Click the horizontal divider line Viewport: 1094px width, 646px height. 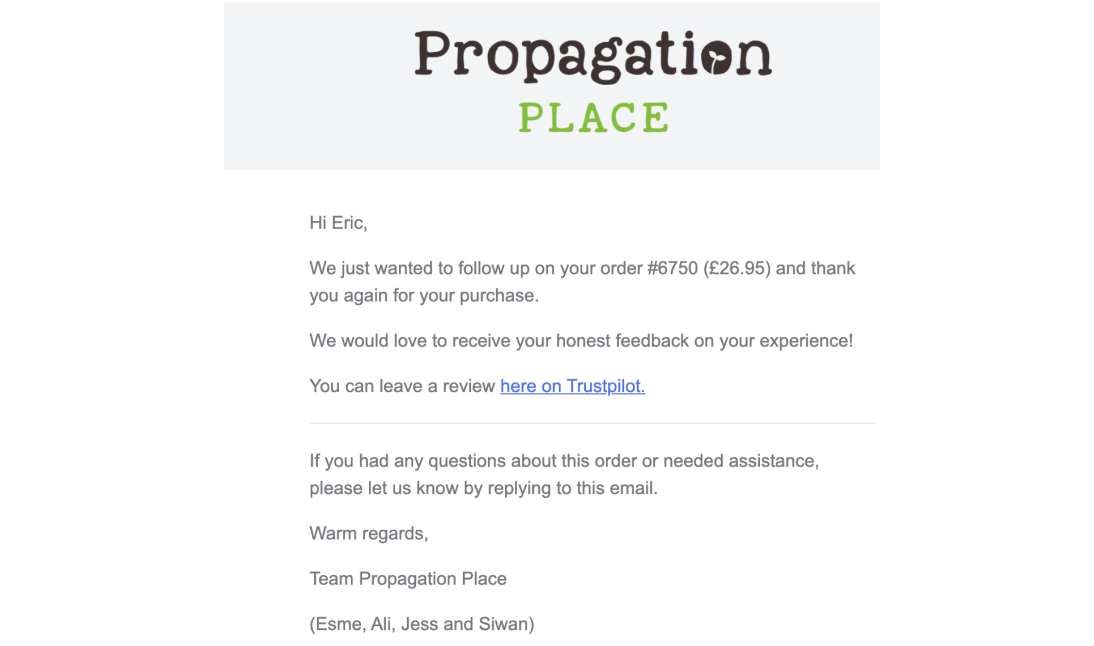click(x=592, y=423)
